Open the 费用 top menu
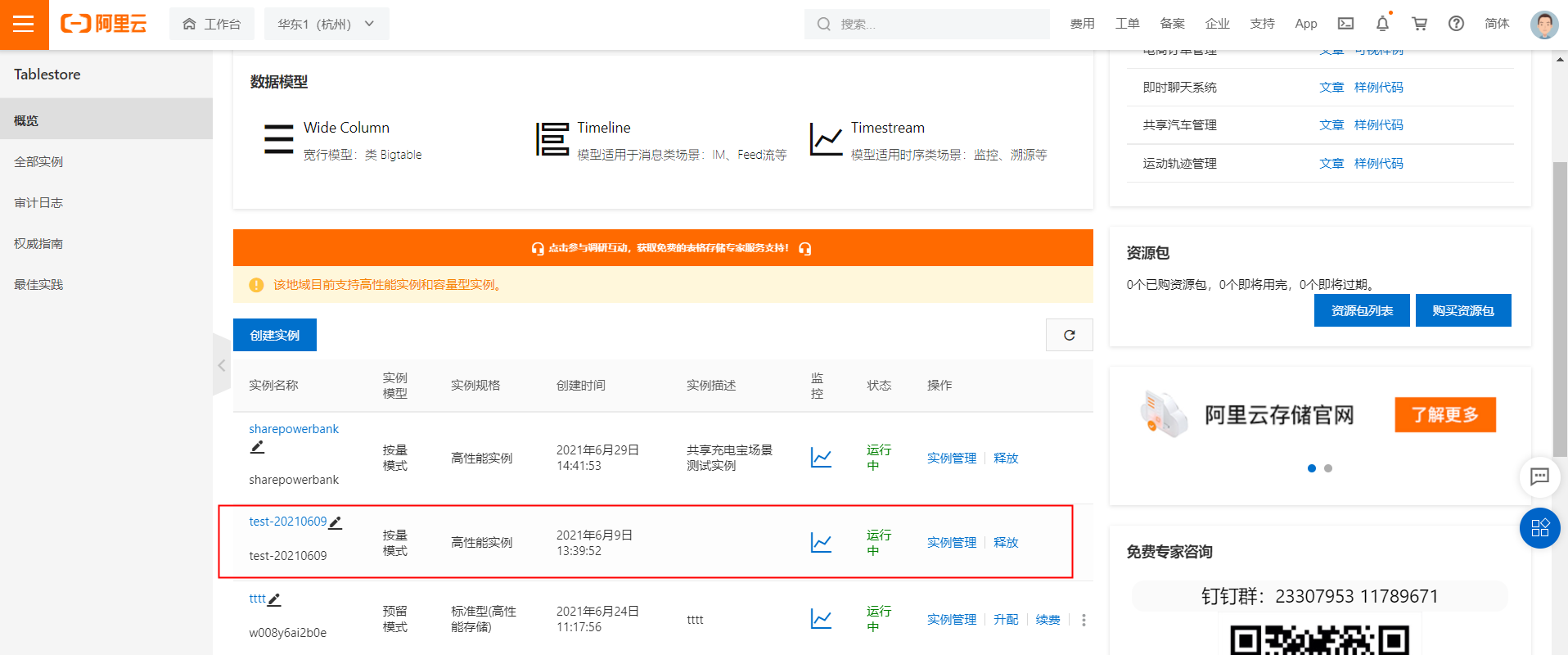Screen dimensions: 1568x655 click(1082, 24)
